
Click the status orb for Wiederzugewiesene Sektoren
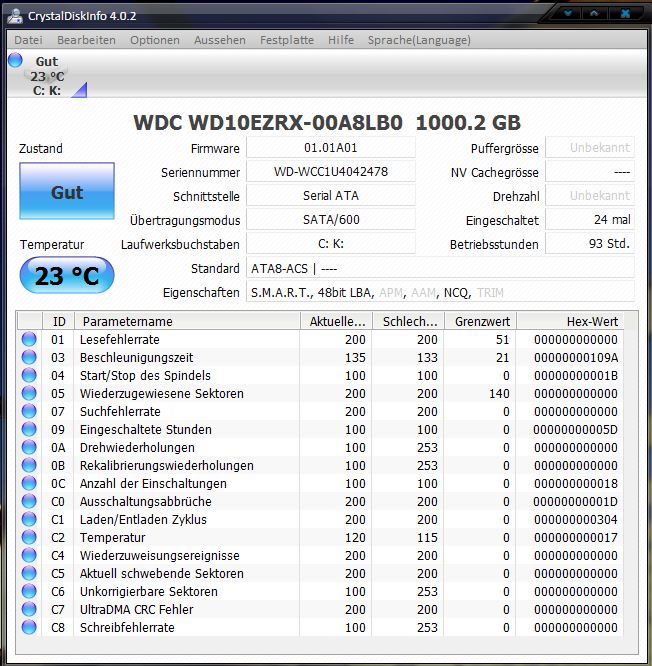29,393
